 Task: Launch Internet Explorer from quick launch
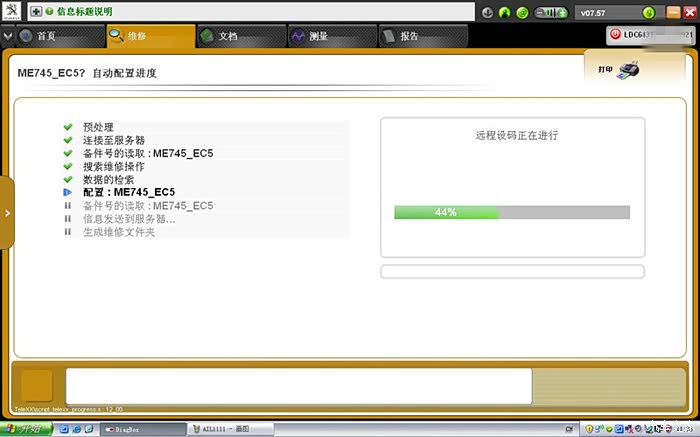(76, 429)
